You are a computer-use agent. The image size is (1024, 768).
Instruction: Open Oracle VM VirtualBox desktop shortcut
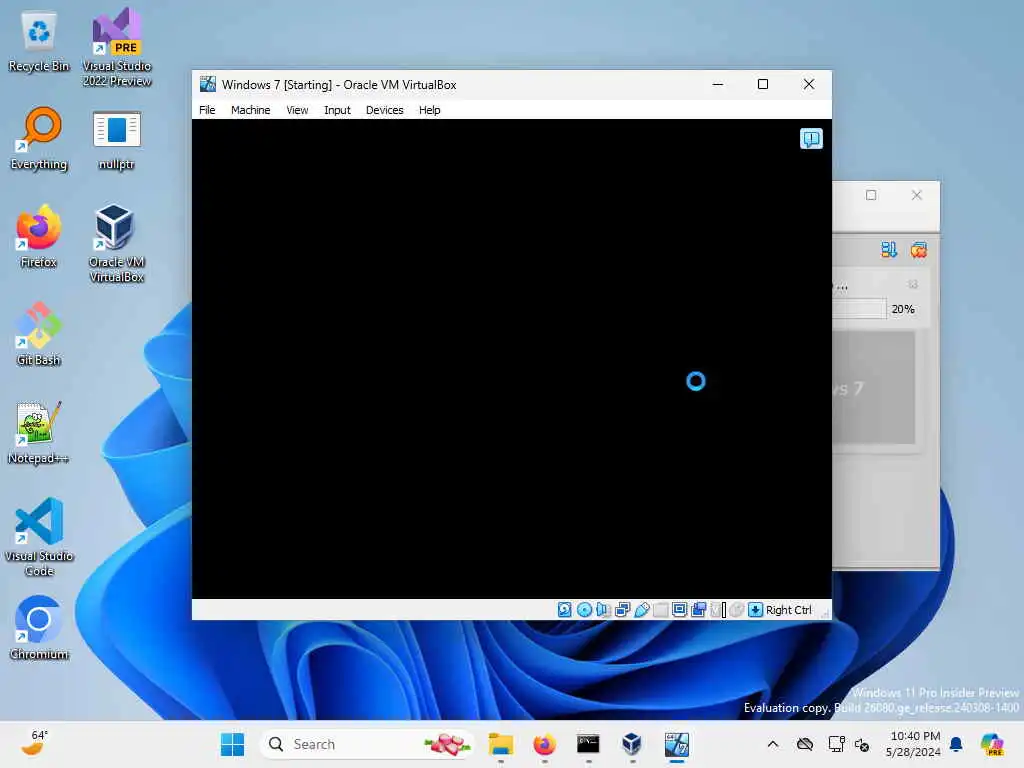click(x=116, y=244)
